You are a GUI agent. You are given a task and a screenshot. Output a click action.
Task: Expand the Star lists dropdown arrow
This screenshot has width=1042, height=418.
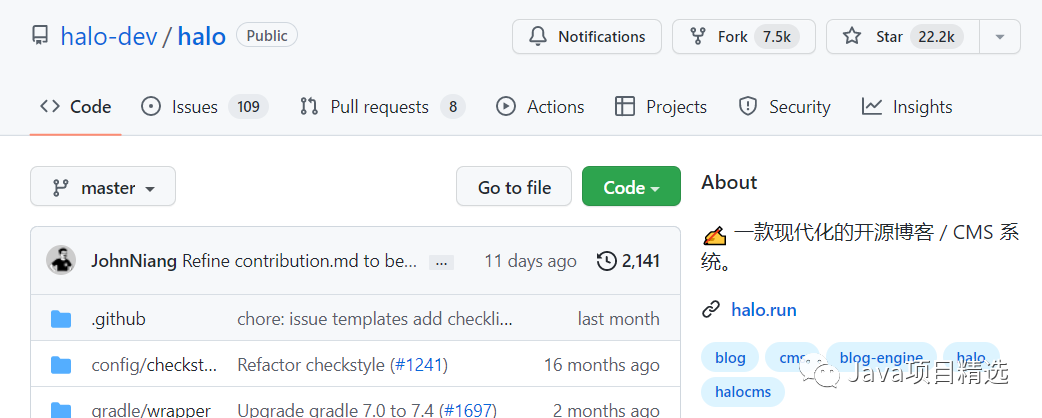tap(1000, 37)
